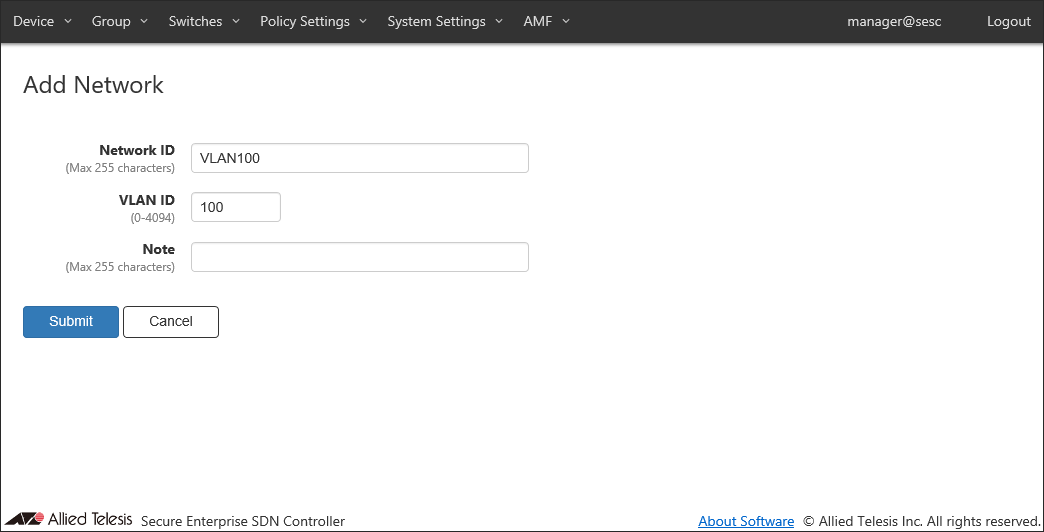Focus the Network ID field containing VLAN100
Viewport: 1044px width, 532px height.
pyautogui.click(x=359, y=158)
